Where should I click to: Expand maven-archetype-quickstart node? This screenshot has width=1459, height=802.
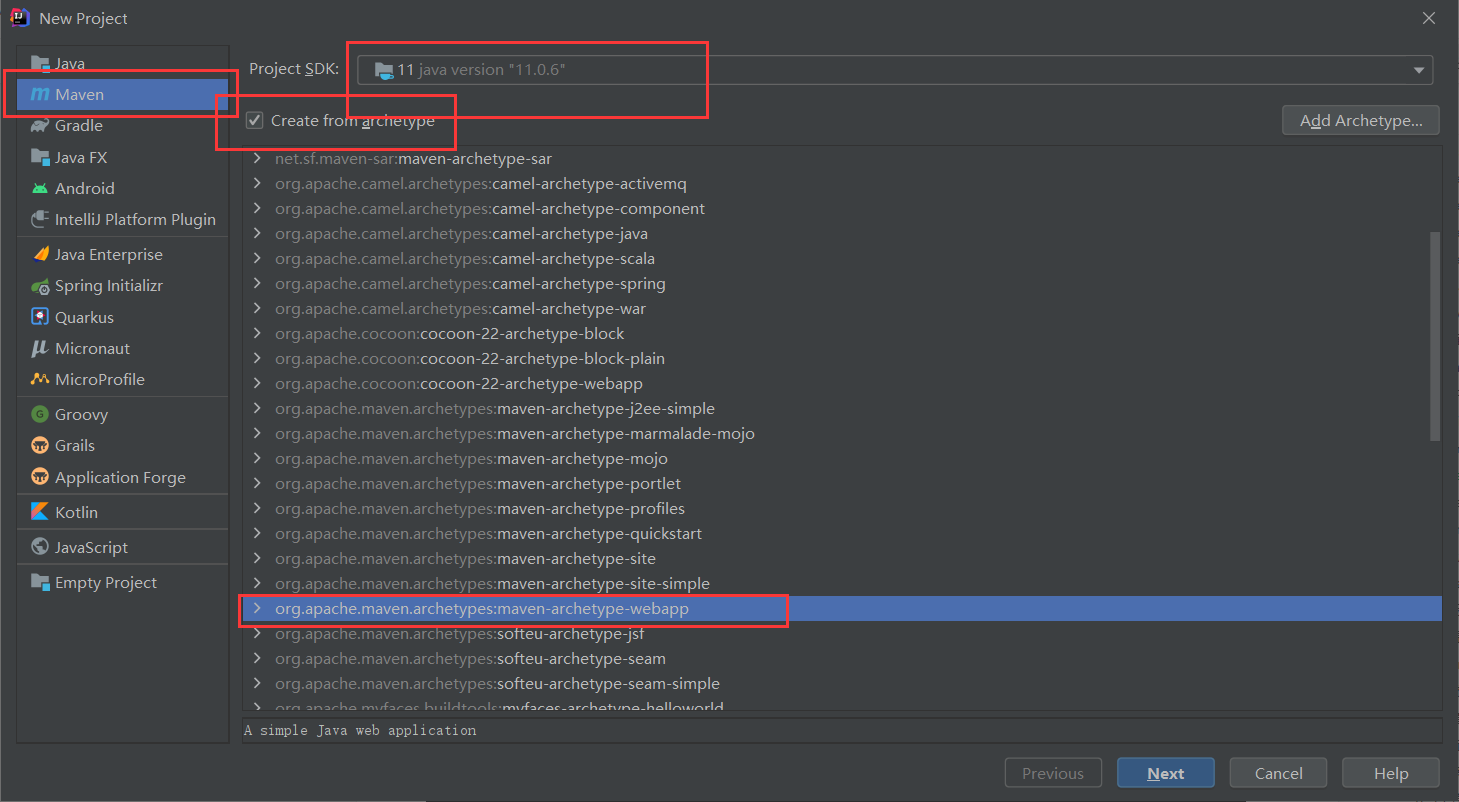(257, 533)
